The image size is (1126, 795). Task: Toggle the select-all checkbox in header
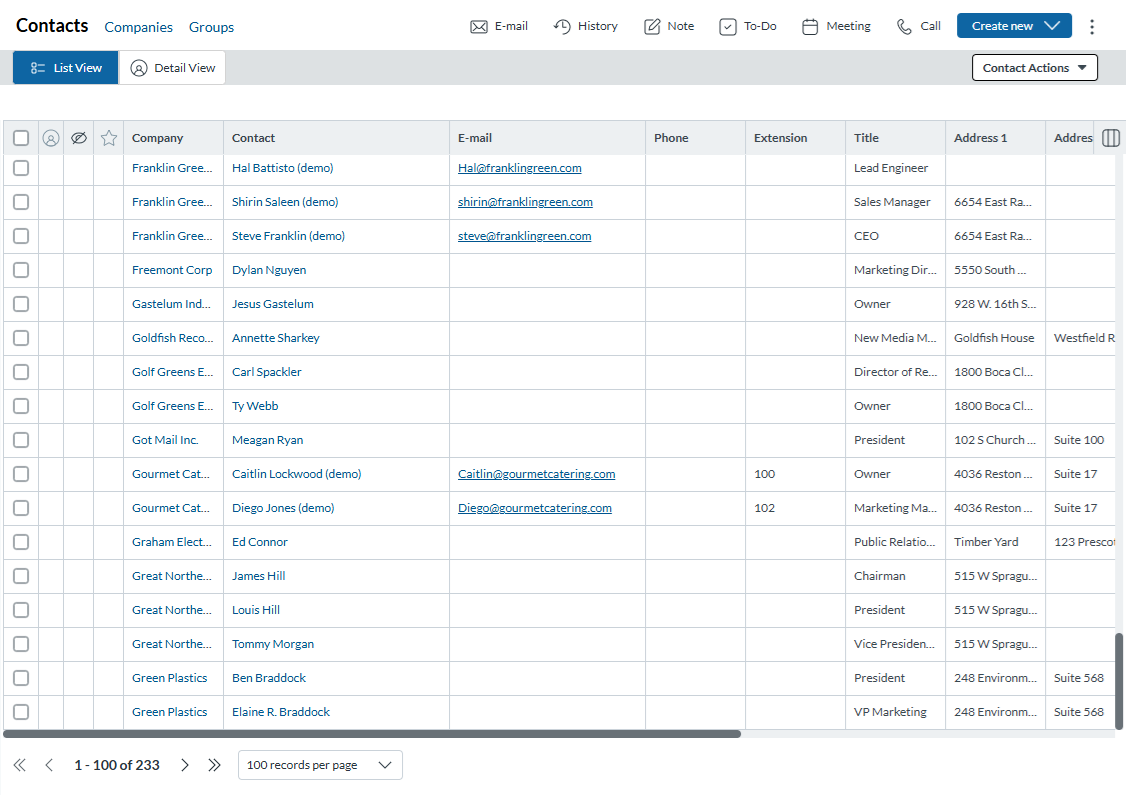point(21,138)
